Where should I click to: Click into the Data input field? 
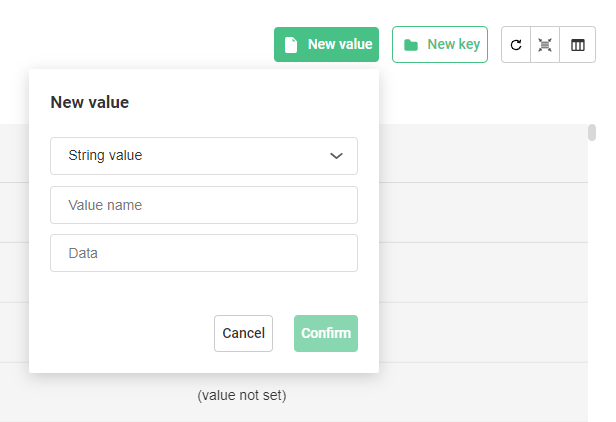click(204, 253)
